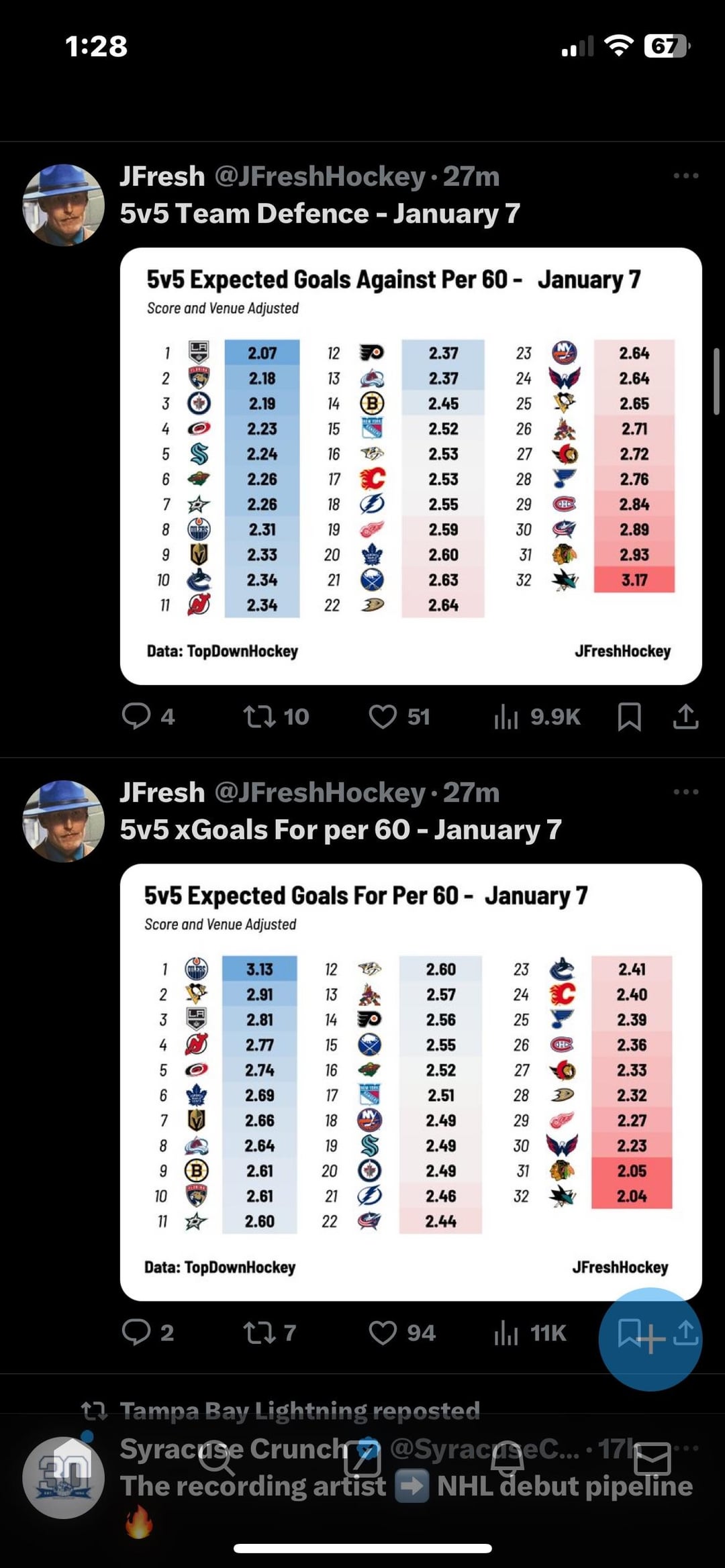This screenshot has width=725, height=1568.
Task: Like the 5v5 Team Defence tweet
Action: pyautogui.click(x=383, y=716)
